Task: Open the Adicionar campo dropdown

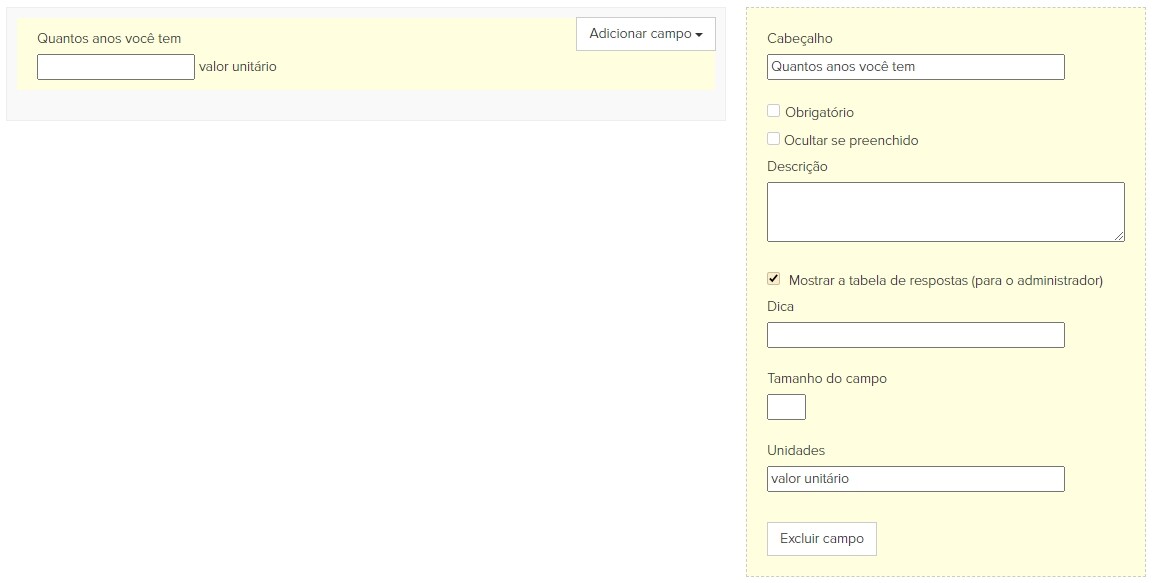Action: (645, 34)
